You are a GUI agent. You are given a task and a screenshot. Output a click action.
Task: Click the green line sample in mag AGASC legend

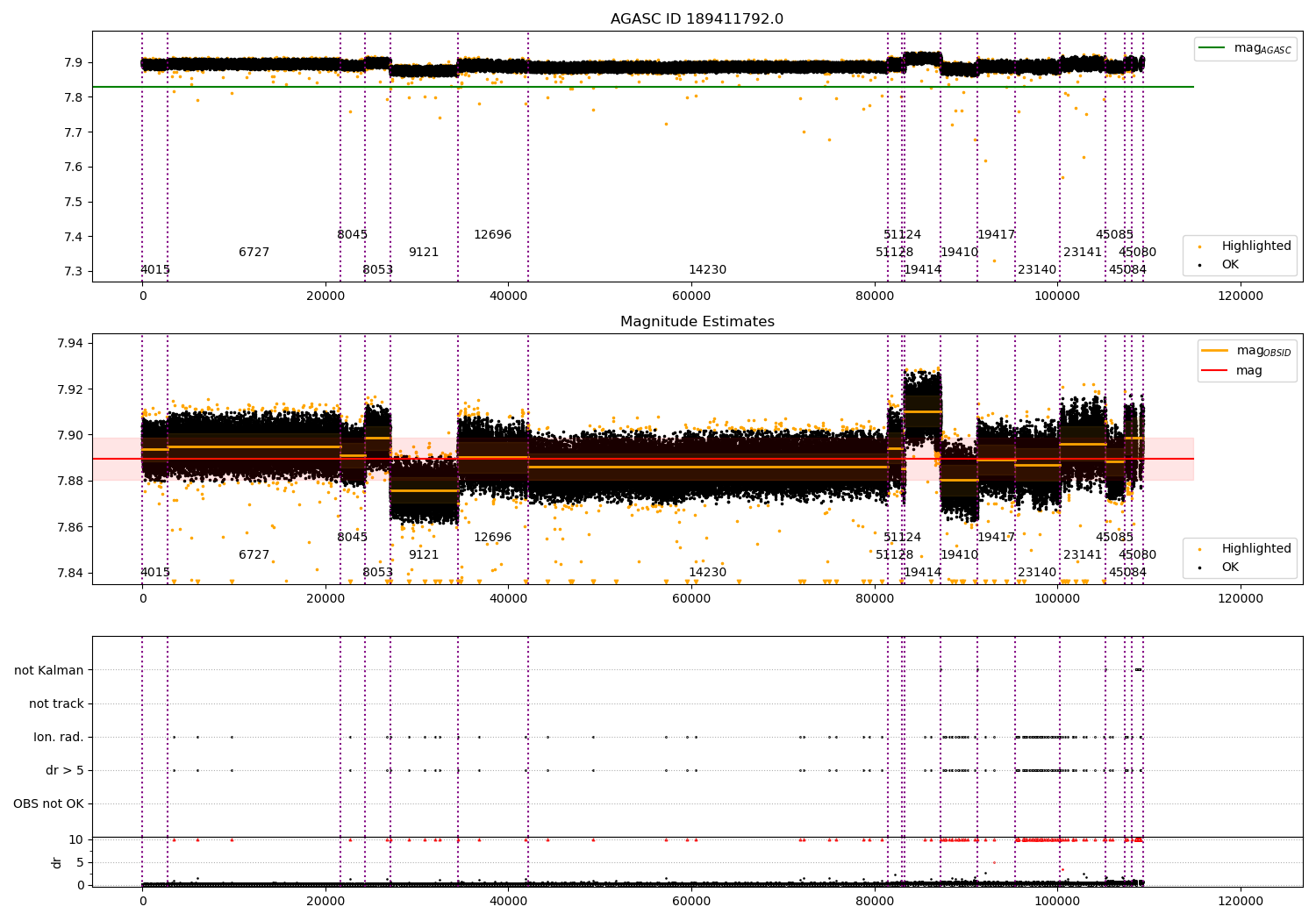(1212, 48)
